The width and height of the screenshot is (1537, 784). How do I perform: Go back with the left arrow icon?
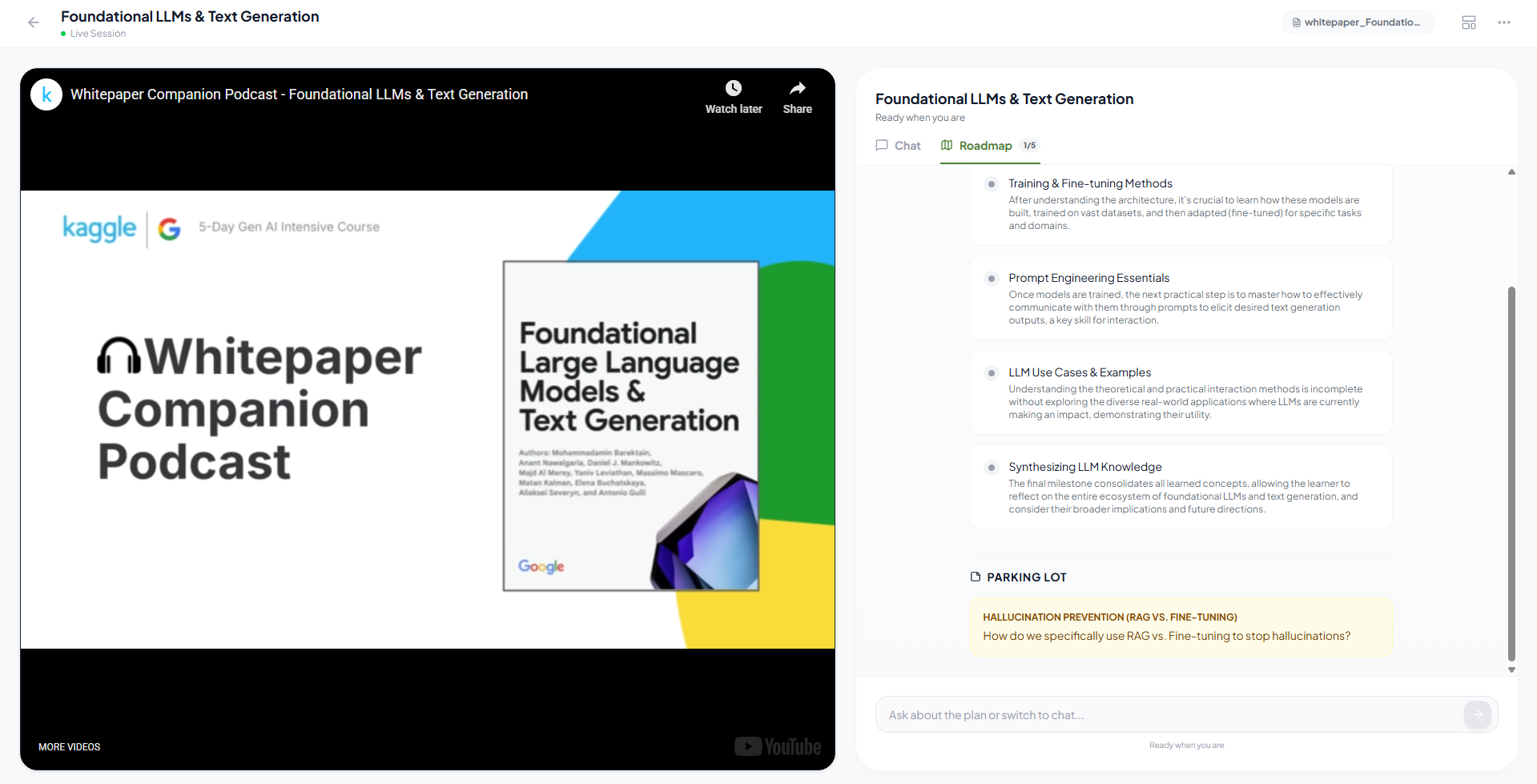[34, 22]
